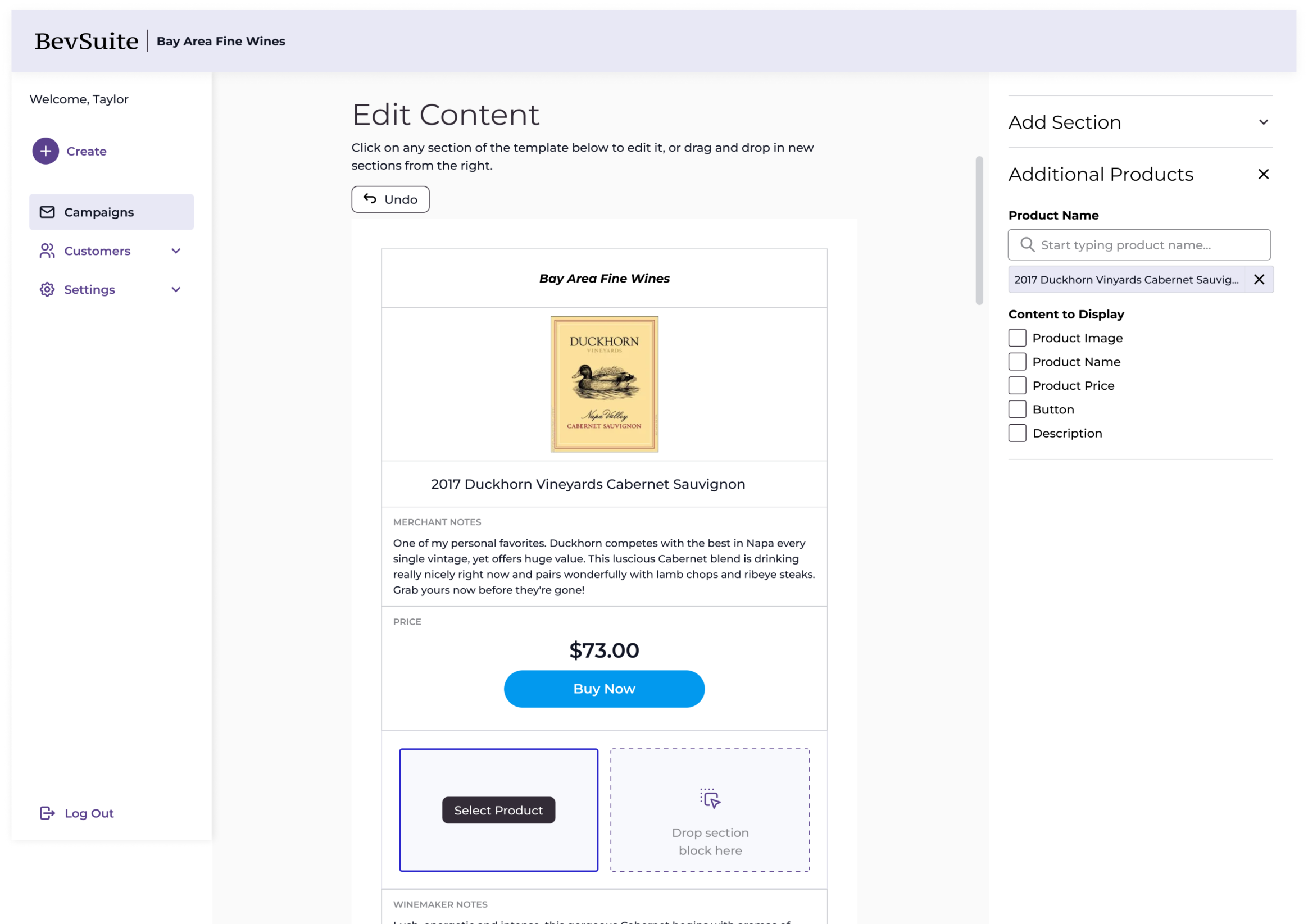Click the Log Out arrow icon

tap(47, 813)
